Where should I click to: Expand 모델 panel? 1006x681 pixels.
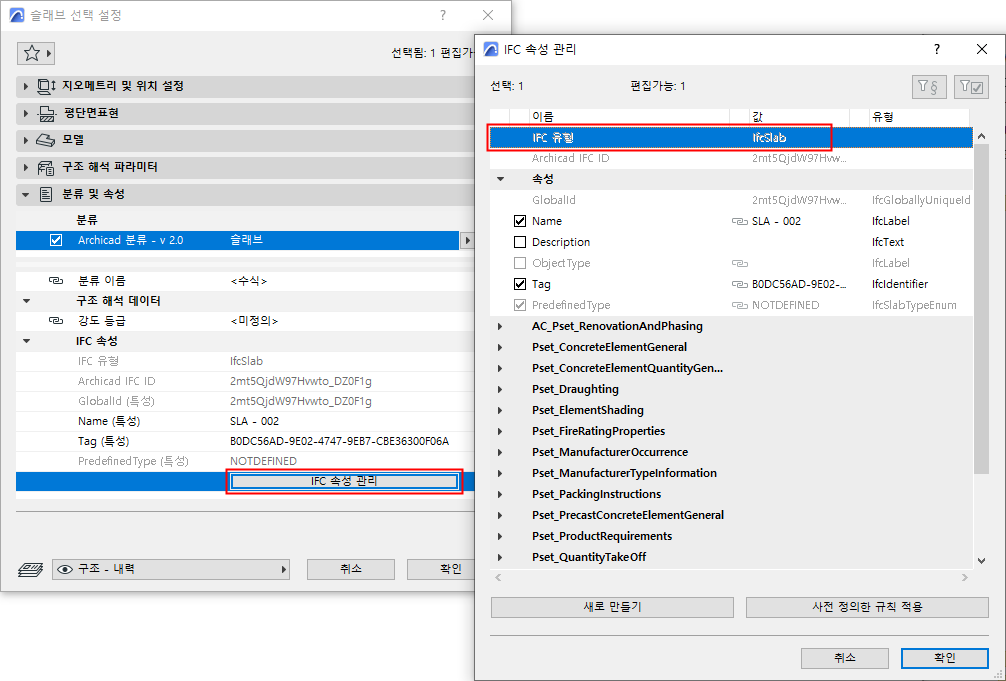point(26,140)
